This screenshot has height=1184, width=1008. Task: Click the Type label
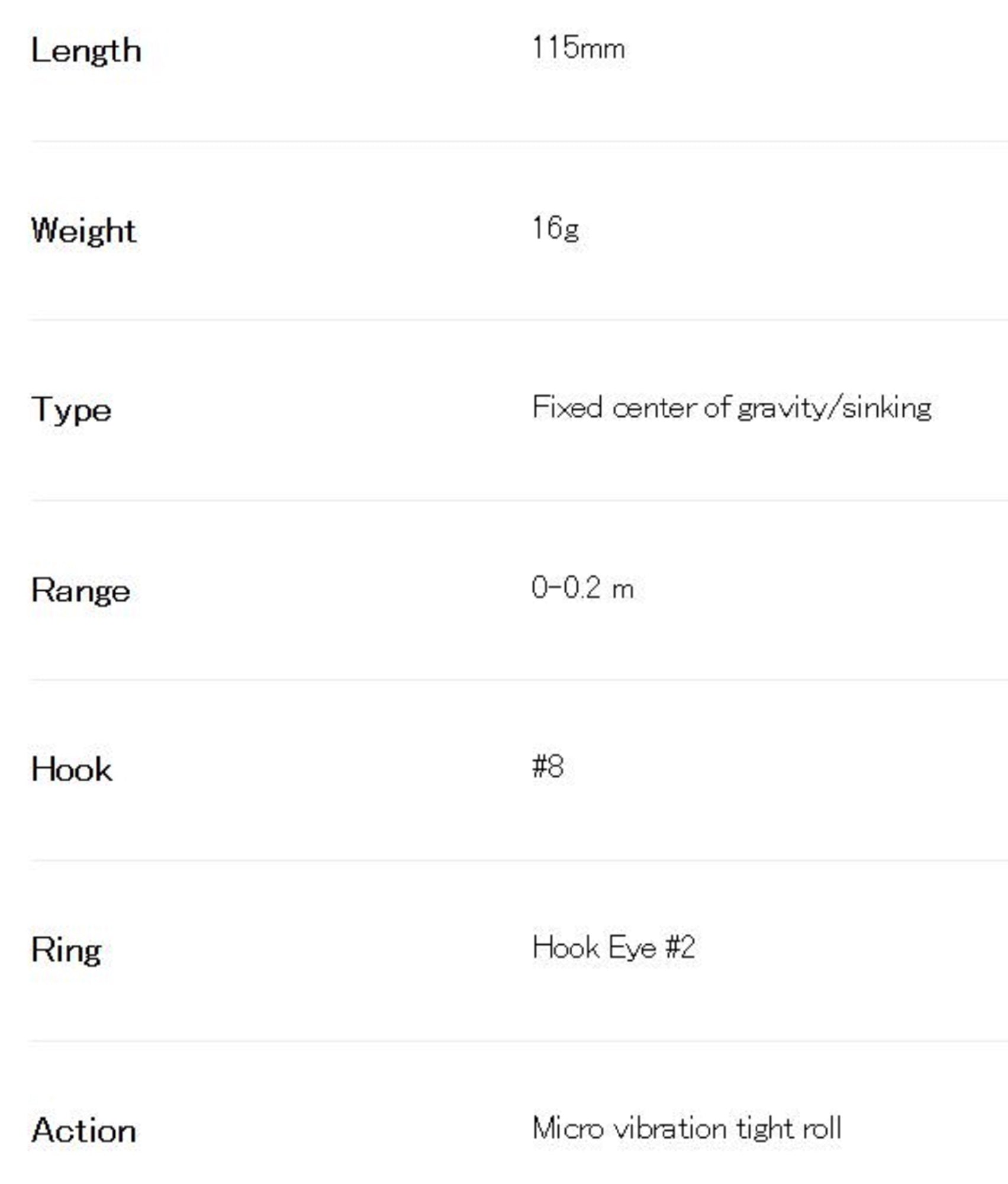pos(71,410)
